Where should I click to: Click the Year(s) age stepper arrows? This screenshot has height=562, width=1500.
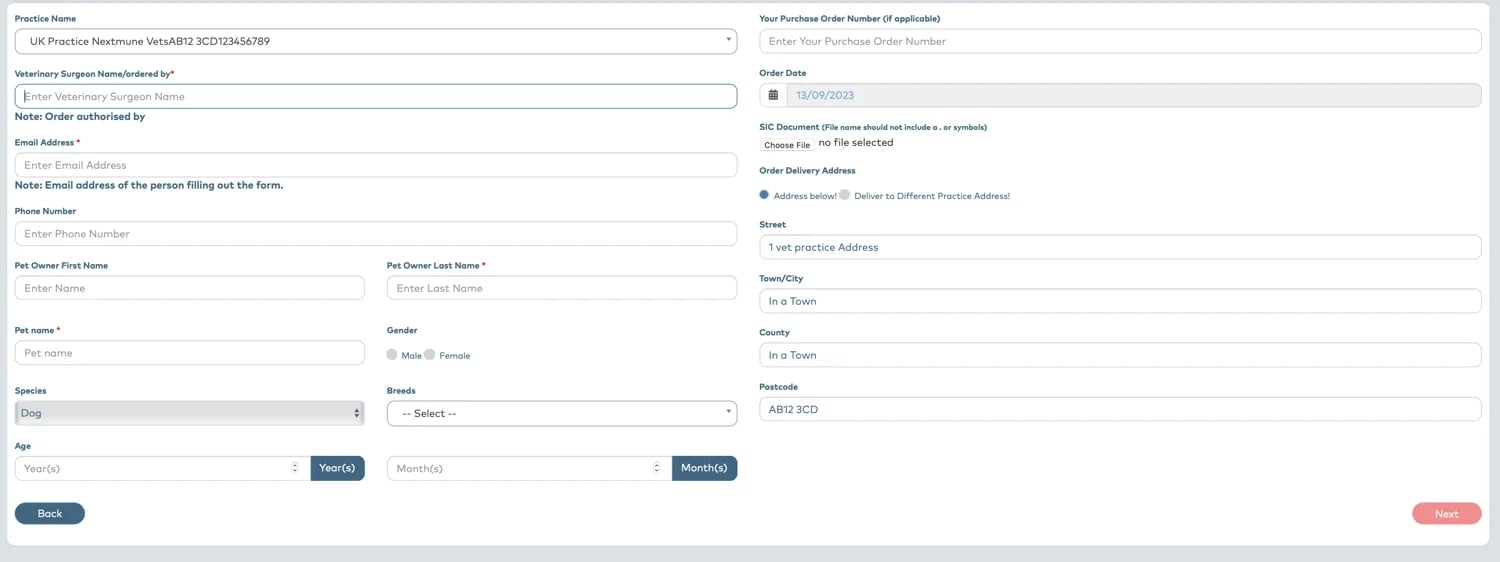[294, 468]
